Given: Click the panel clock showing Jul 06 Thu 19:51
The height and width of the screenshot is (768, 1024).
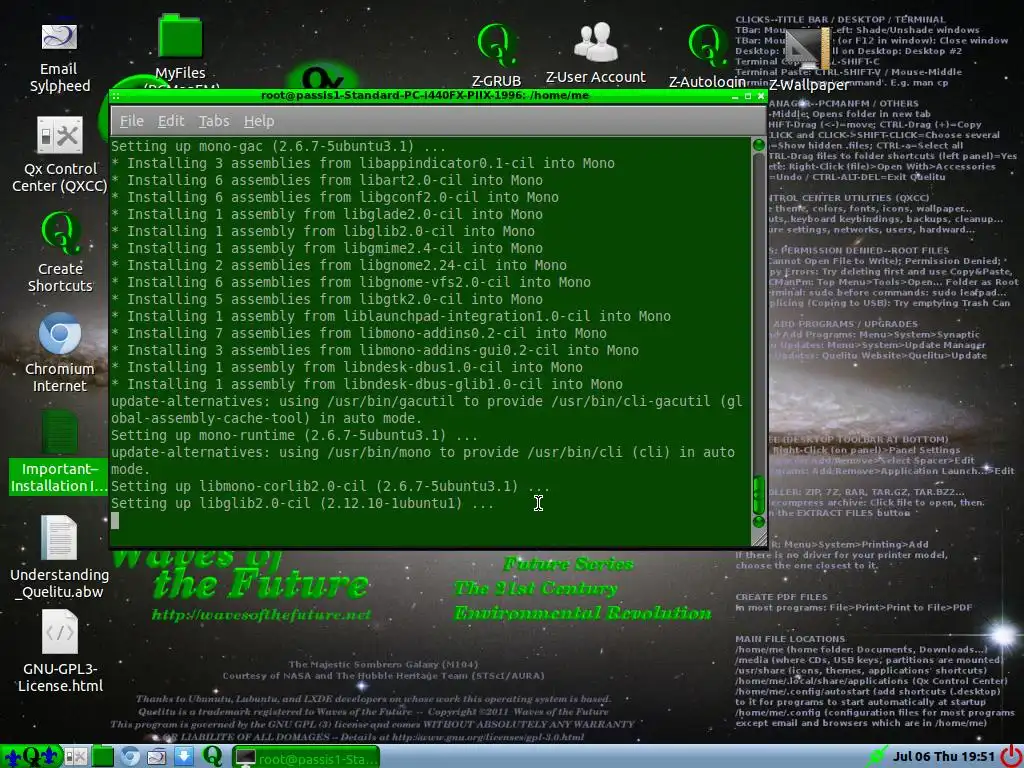Looking at the screenshot, I should tap(944, 756).
